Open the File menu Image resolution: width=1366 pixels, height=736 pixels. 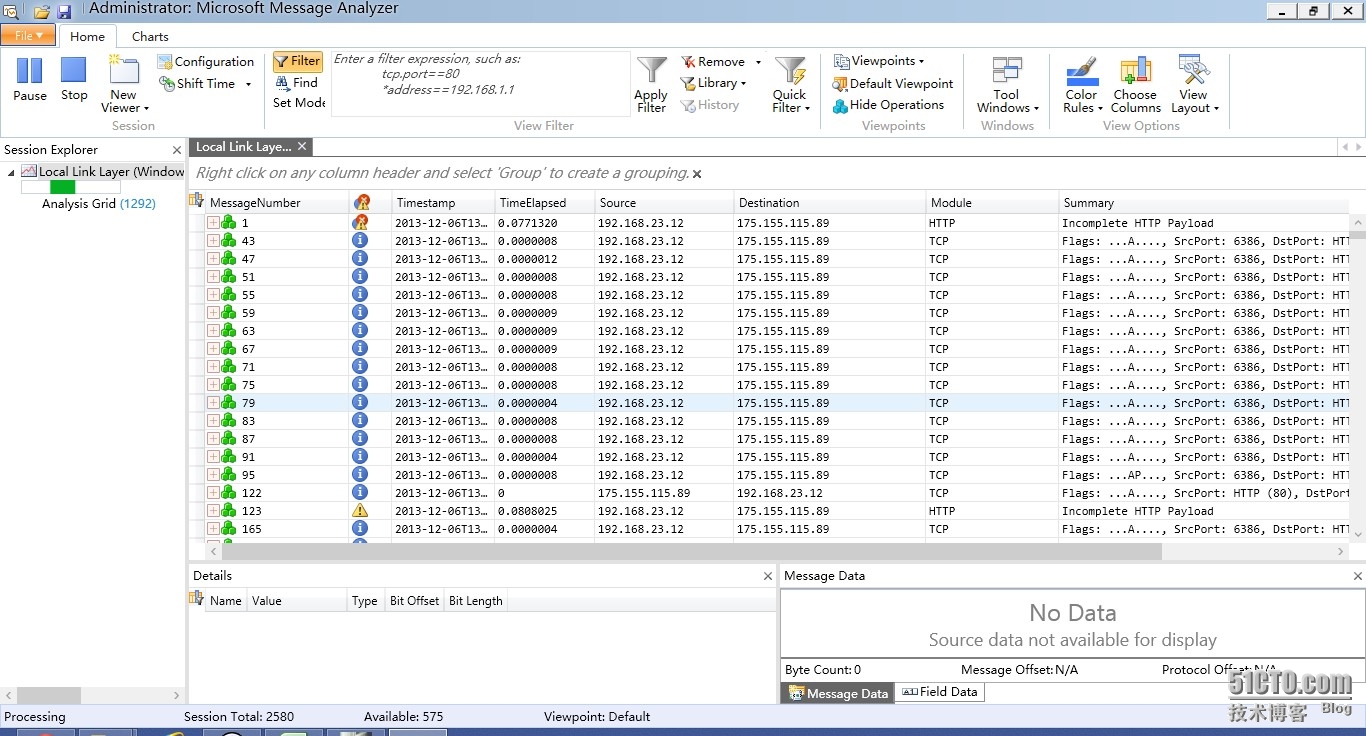click(27, 36)
